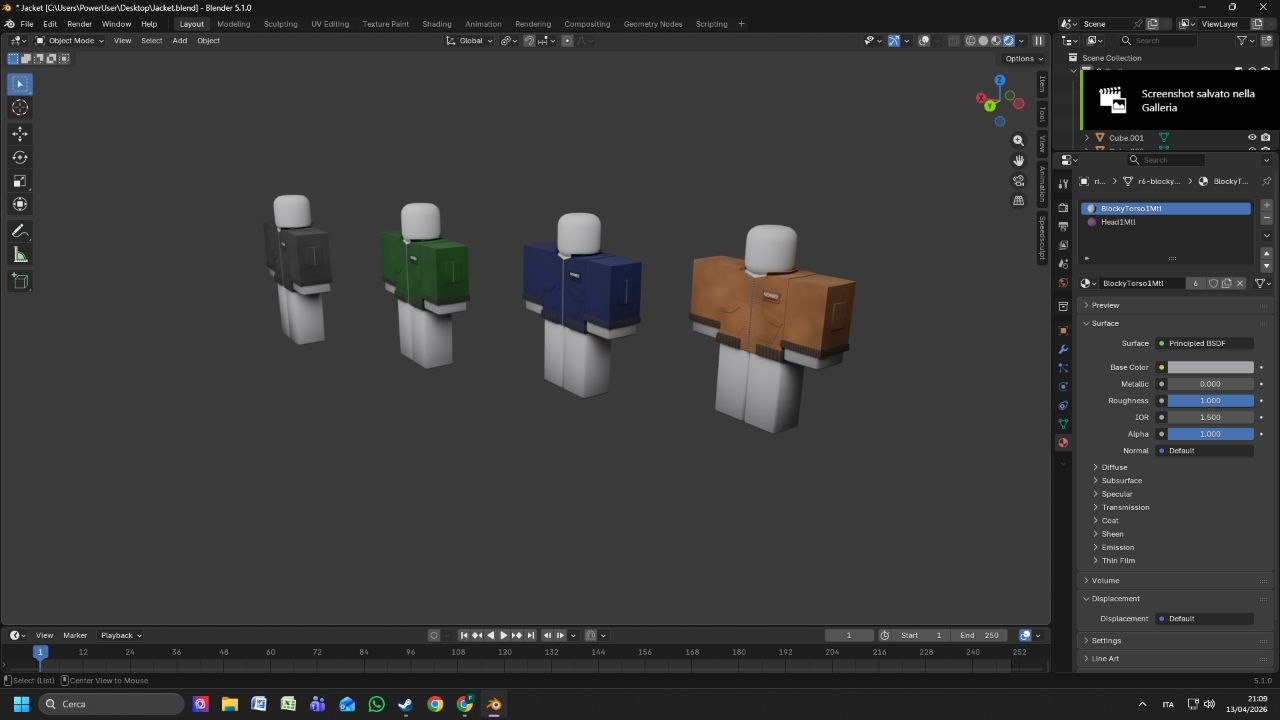
Task: Open the Modeling workspace tab
Action: tap(233, 24)
